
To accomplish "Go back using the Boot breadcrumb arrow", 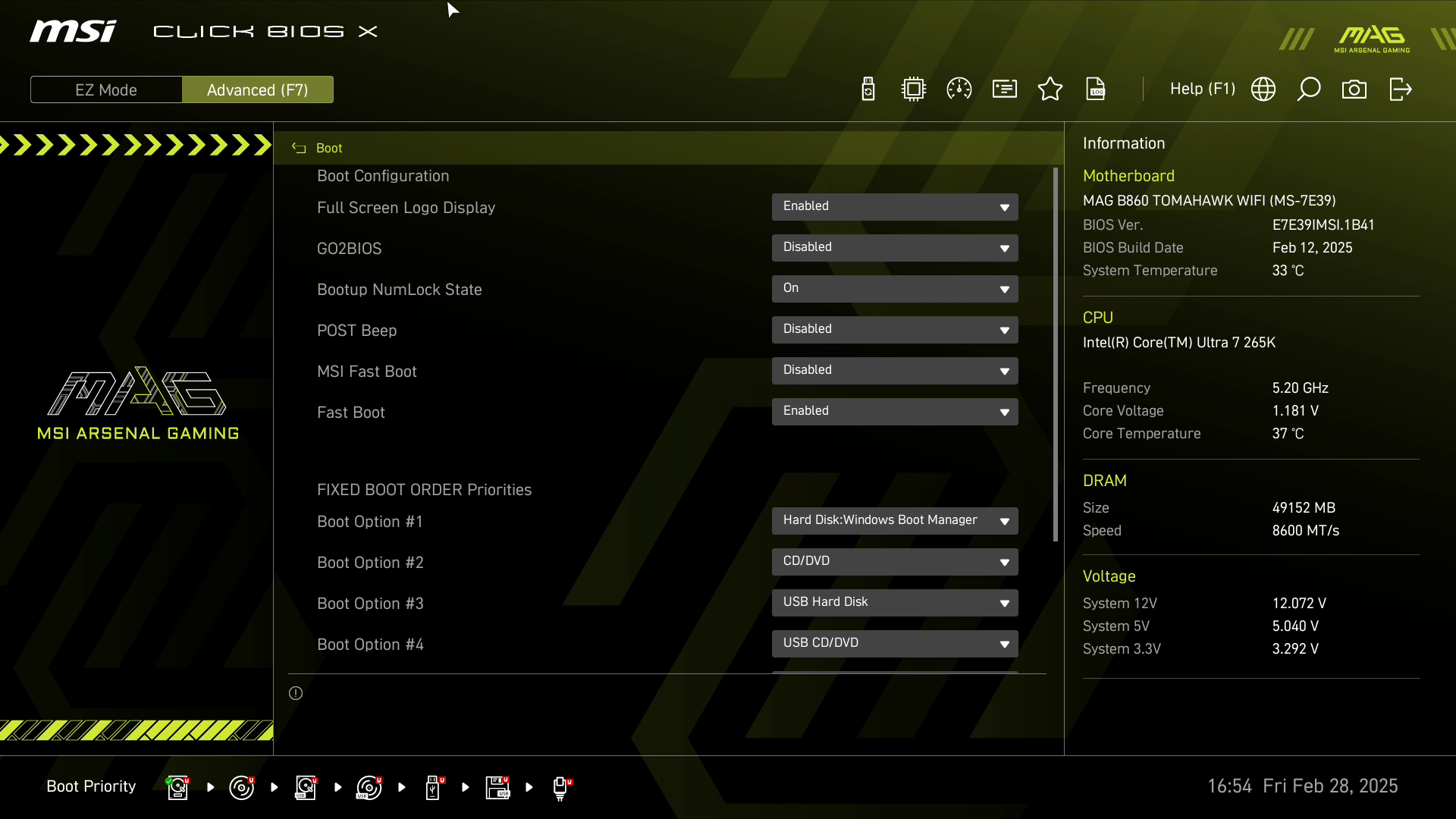I will [x=300, y=149].
